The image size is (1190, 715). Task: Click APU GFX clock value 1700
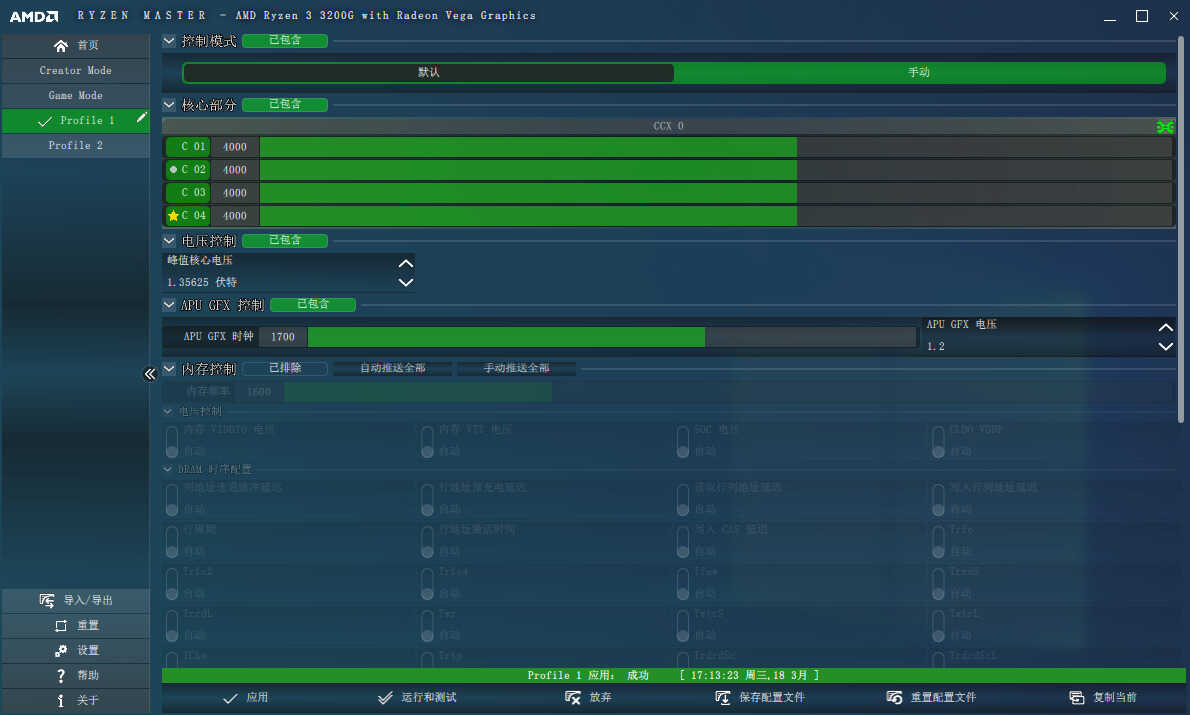pos(282,337)
